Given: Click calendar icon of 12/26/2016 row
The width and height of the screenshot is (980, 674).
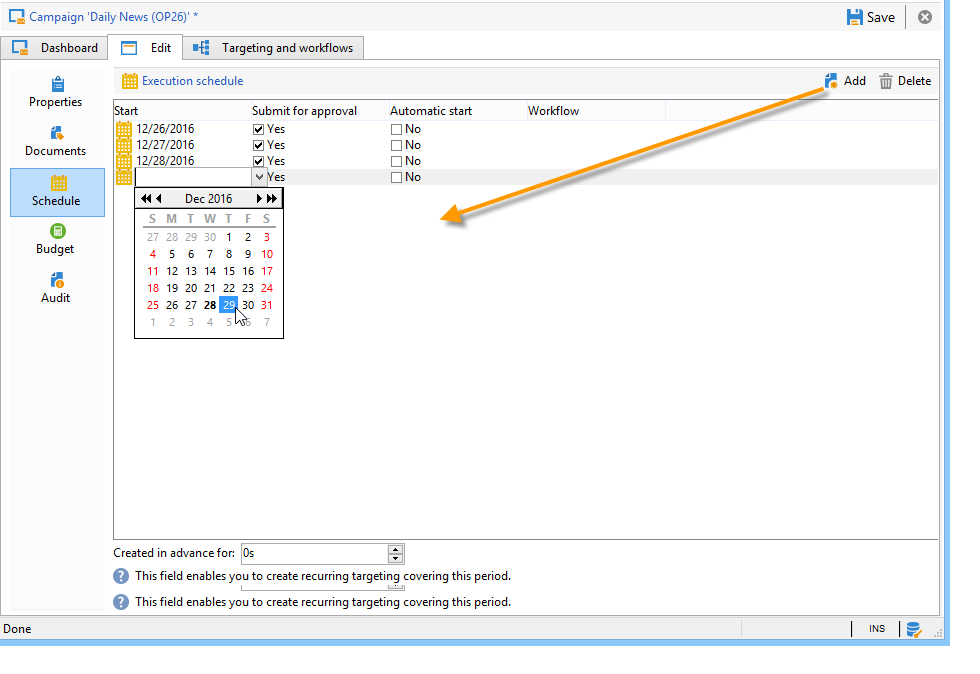Looking at the screenshot, I should click(x=124, y=129).
